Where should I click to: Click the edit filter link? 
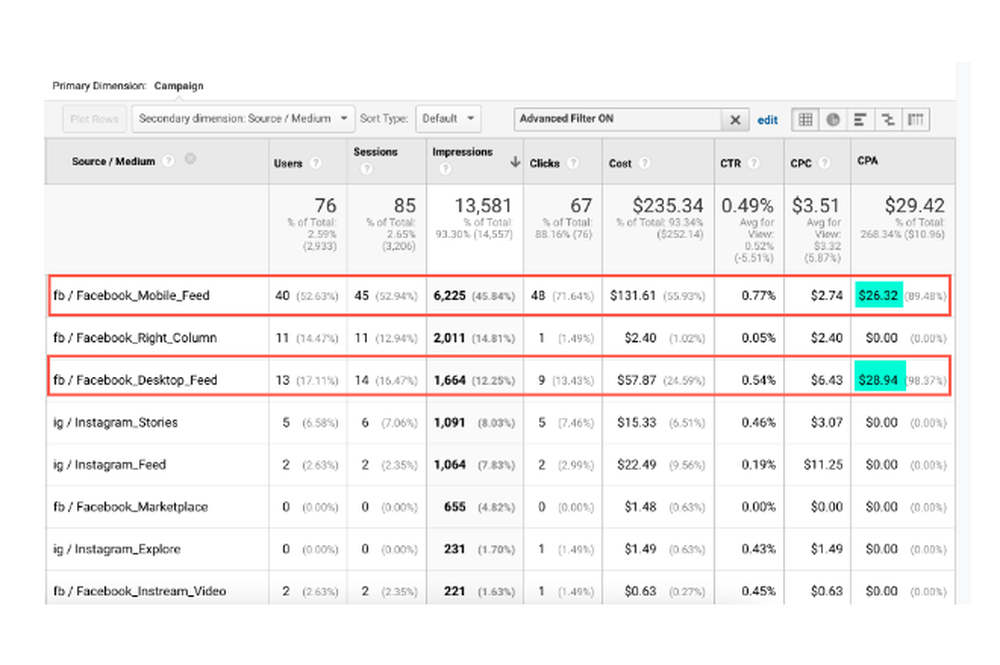tap(767, 120)
